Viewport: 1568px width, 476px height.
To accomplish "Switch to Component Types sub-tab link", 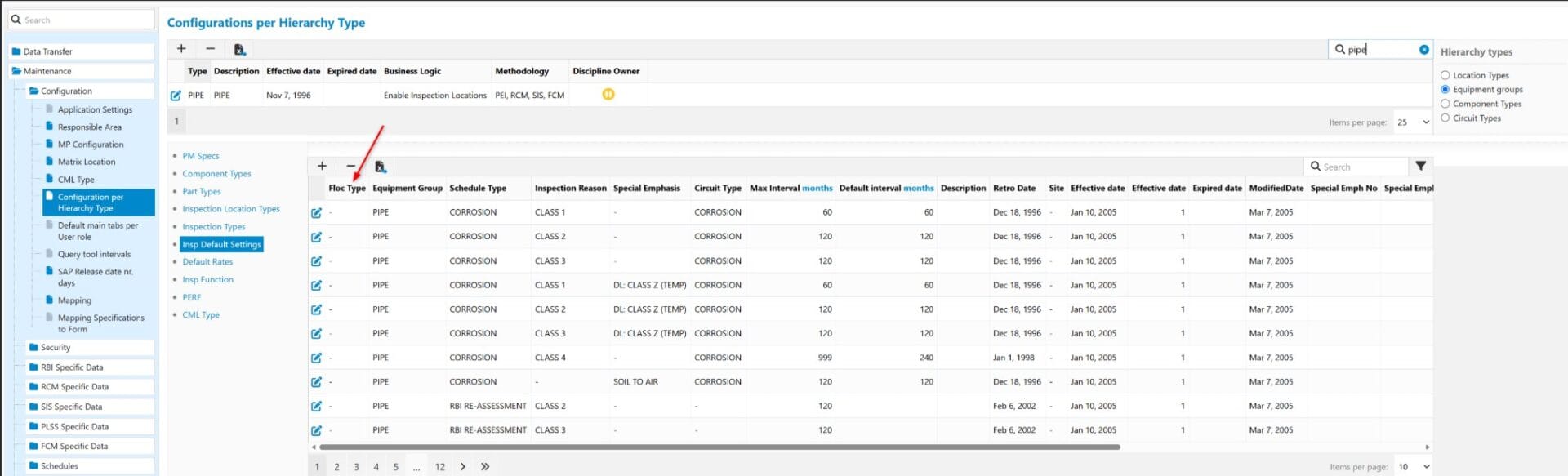I will pos(216,174).
